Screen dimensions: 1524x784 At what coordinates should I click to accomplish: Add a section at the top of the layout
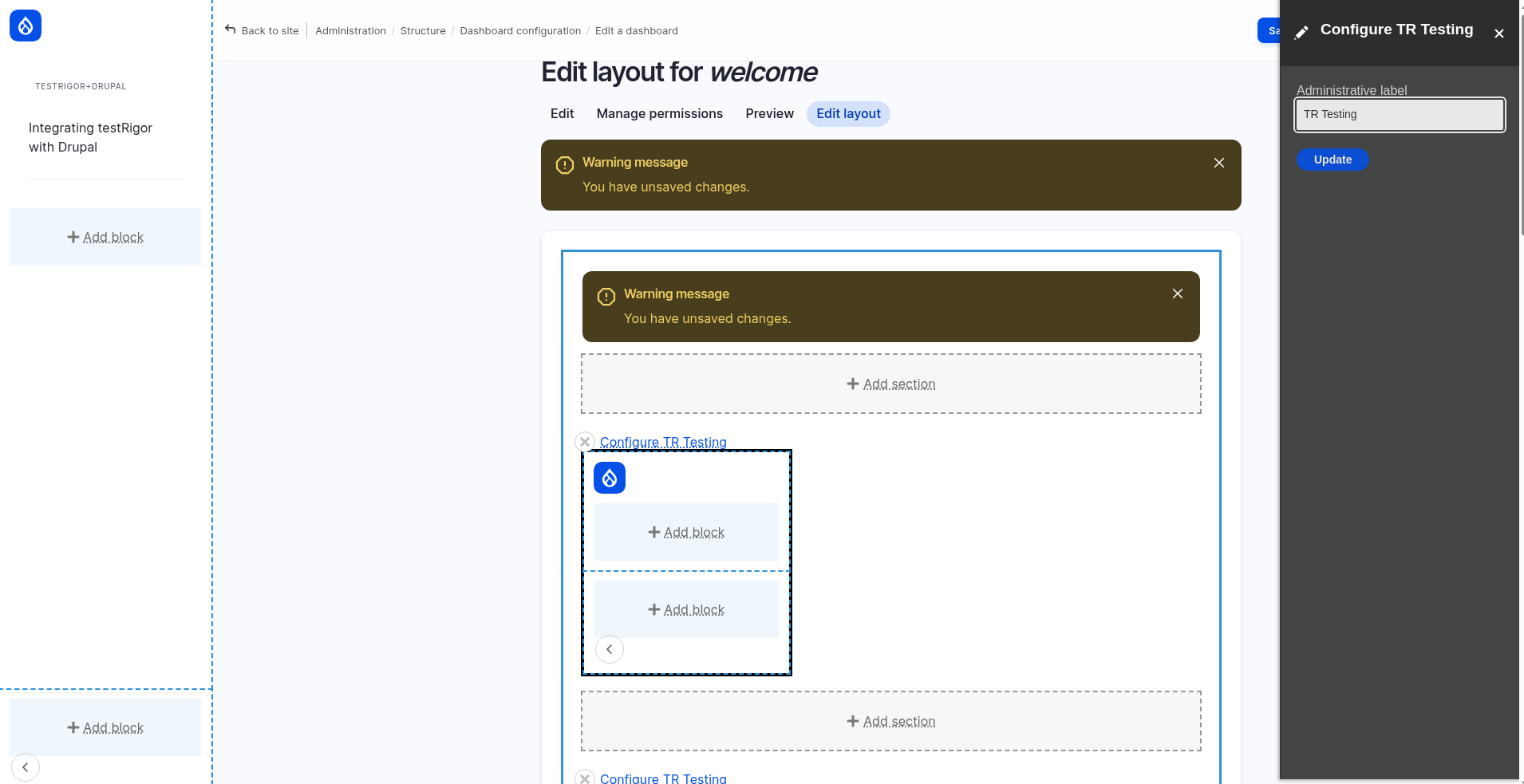[x=890, y=384]
